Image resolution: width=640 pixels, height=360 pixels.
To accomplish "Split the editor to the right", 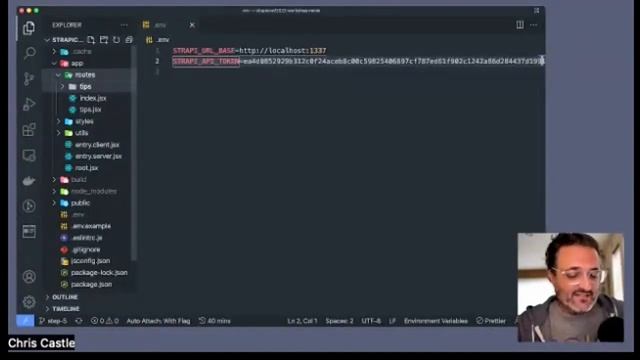I will (x=520, y=25).
